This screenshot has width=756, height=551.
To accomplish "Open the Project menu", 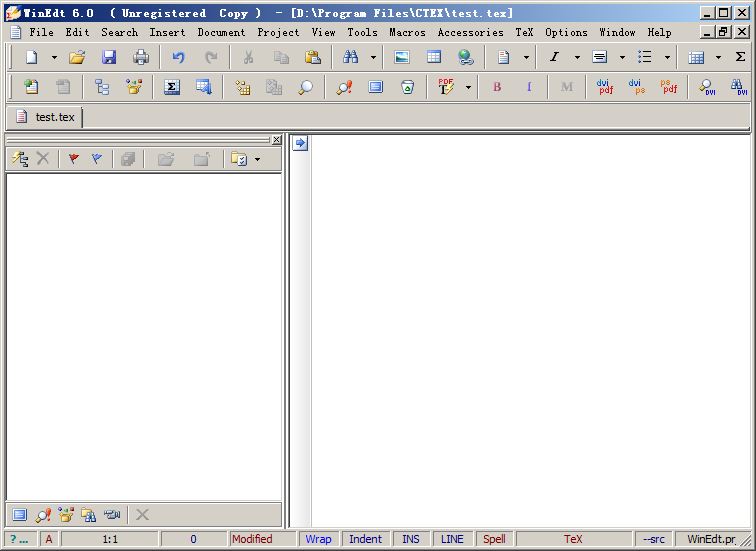I will 278,32.
